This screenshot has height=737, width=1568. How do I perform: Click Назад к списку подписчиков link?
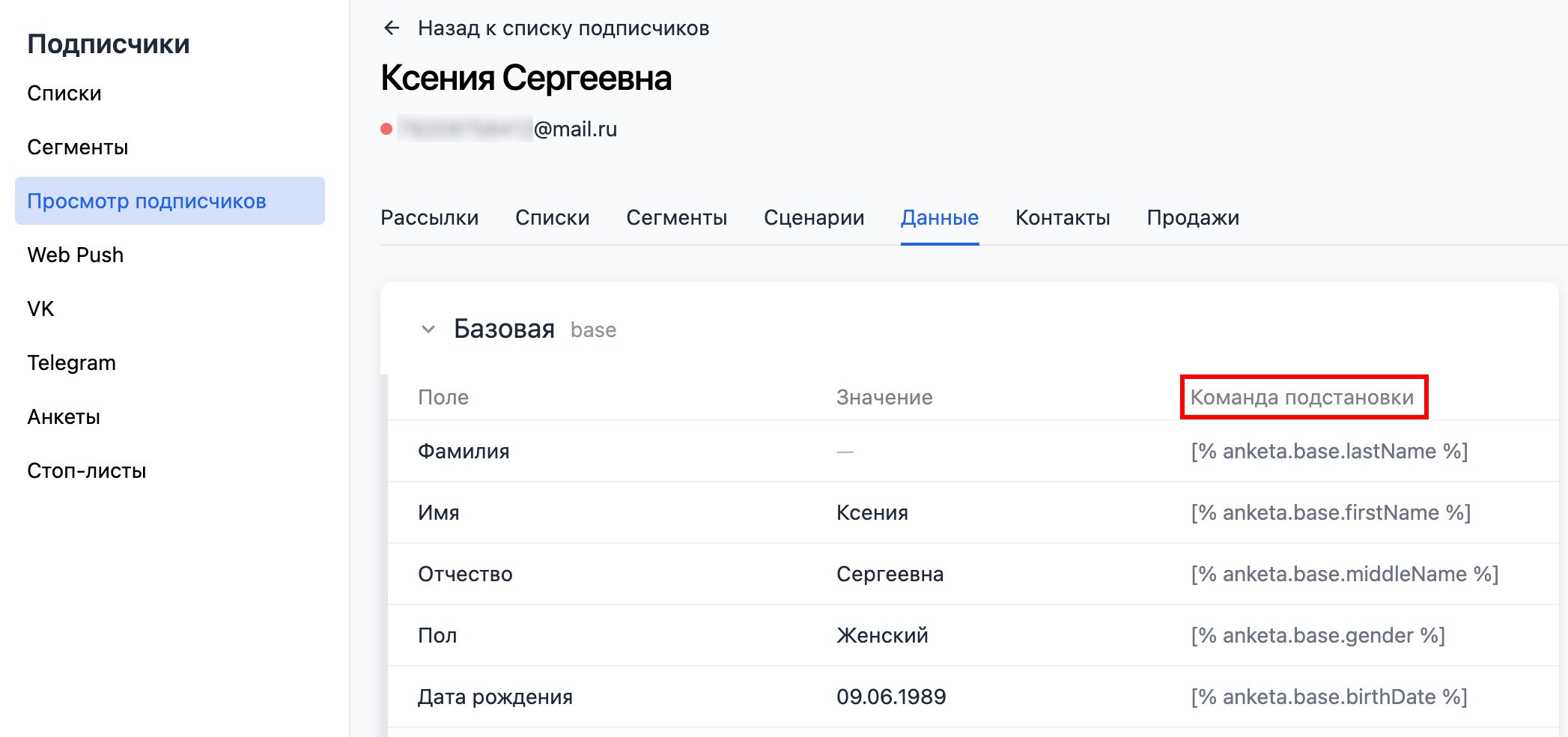(563, 28)
